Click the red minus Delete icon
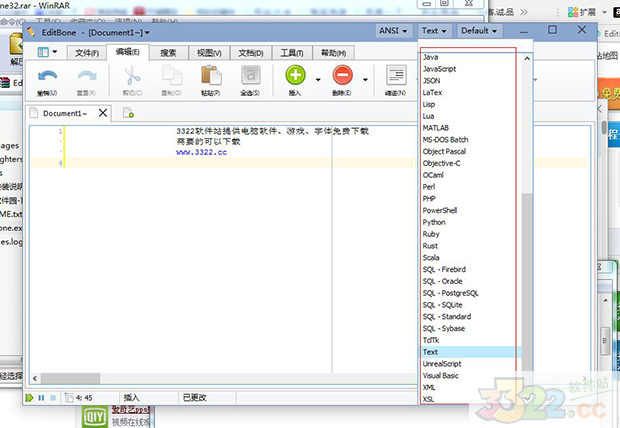Image resolution: width=620 pixels, height=428 pixels. coord(342,75)
